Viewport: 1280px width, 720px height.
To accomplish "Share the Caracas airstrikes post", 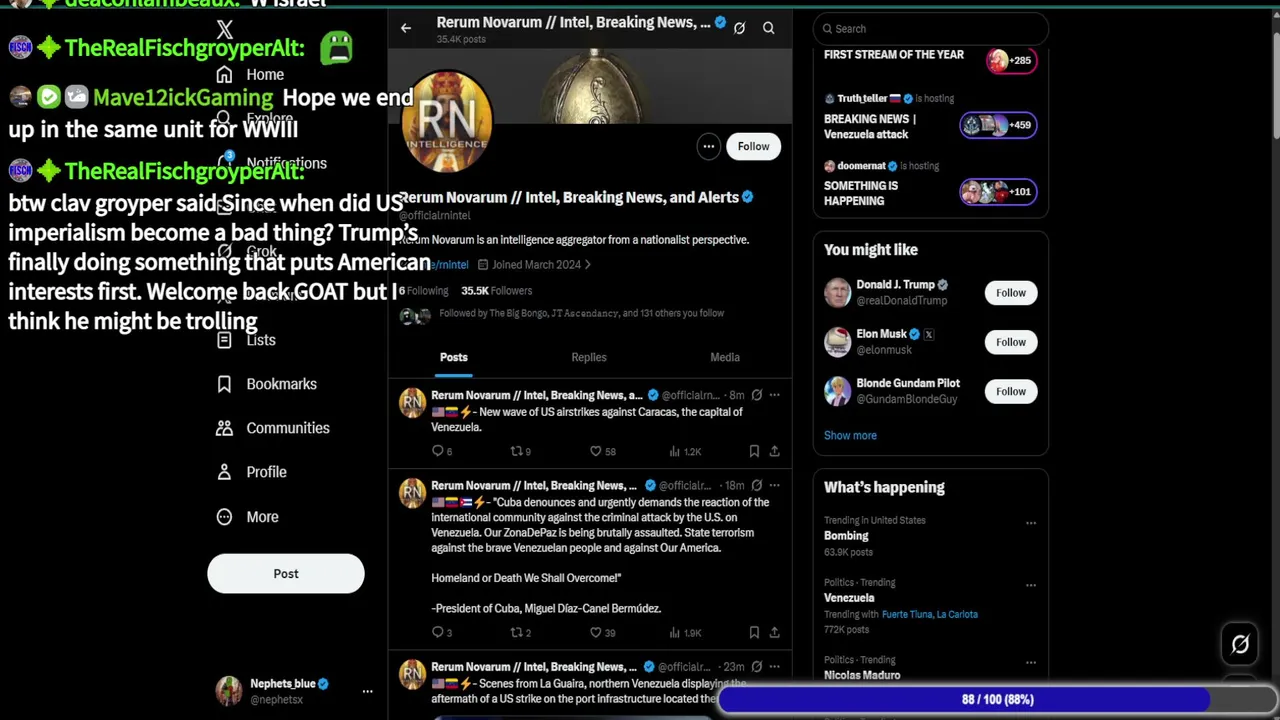I will point(774,451).
